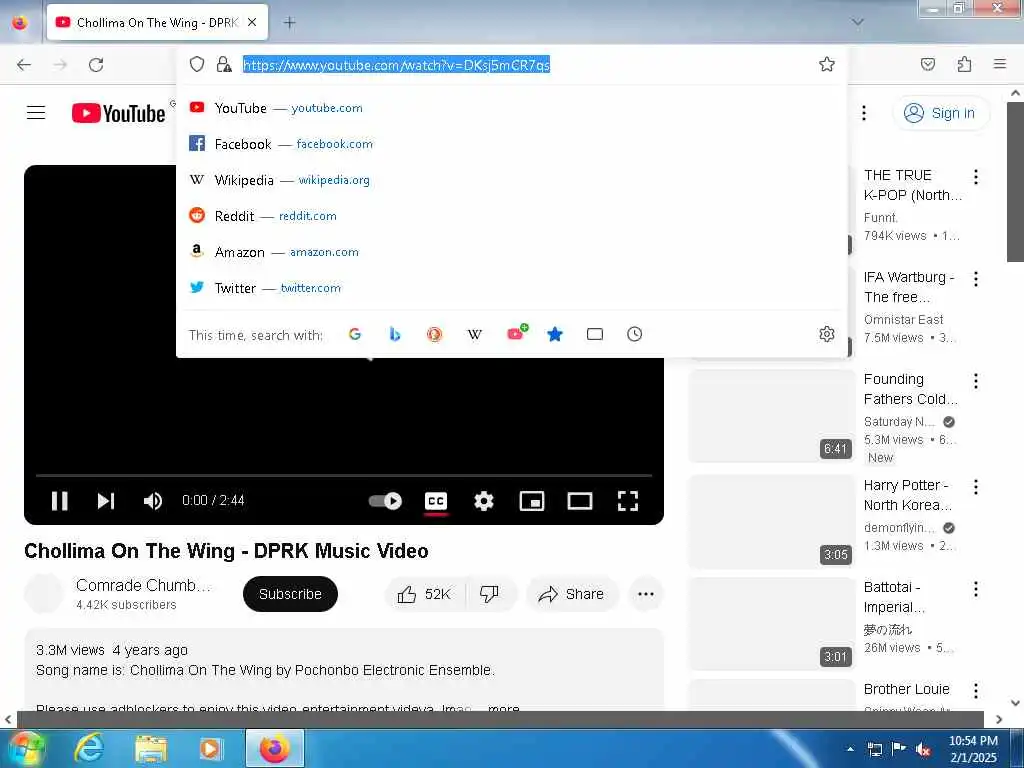The width and height of the screenshot is (1024, 768).
Task: Subscribe to Comrade Chumb channel
Action: pyautogui.click(x=290, y=594)
